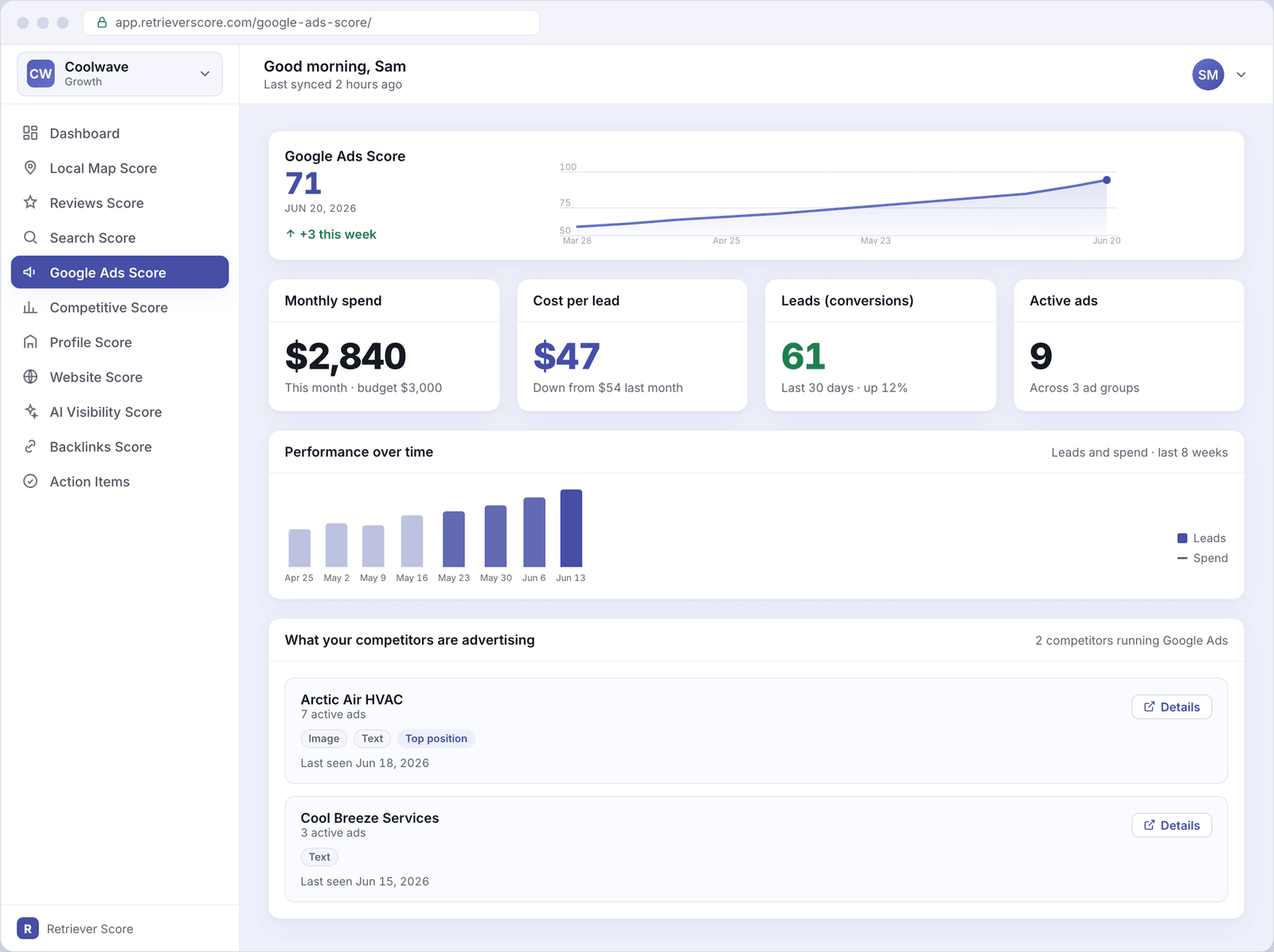Click the Backlinks Score link icon
1274x952 pixels.
[x=30, y=447]
